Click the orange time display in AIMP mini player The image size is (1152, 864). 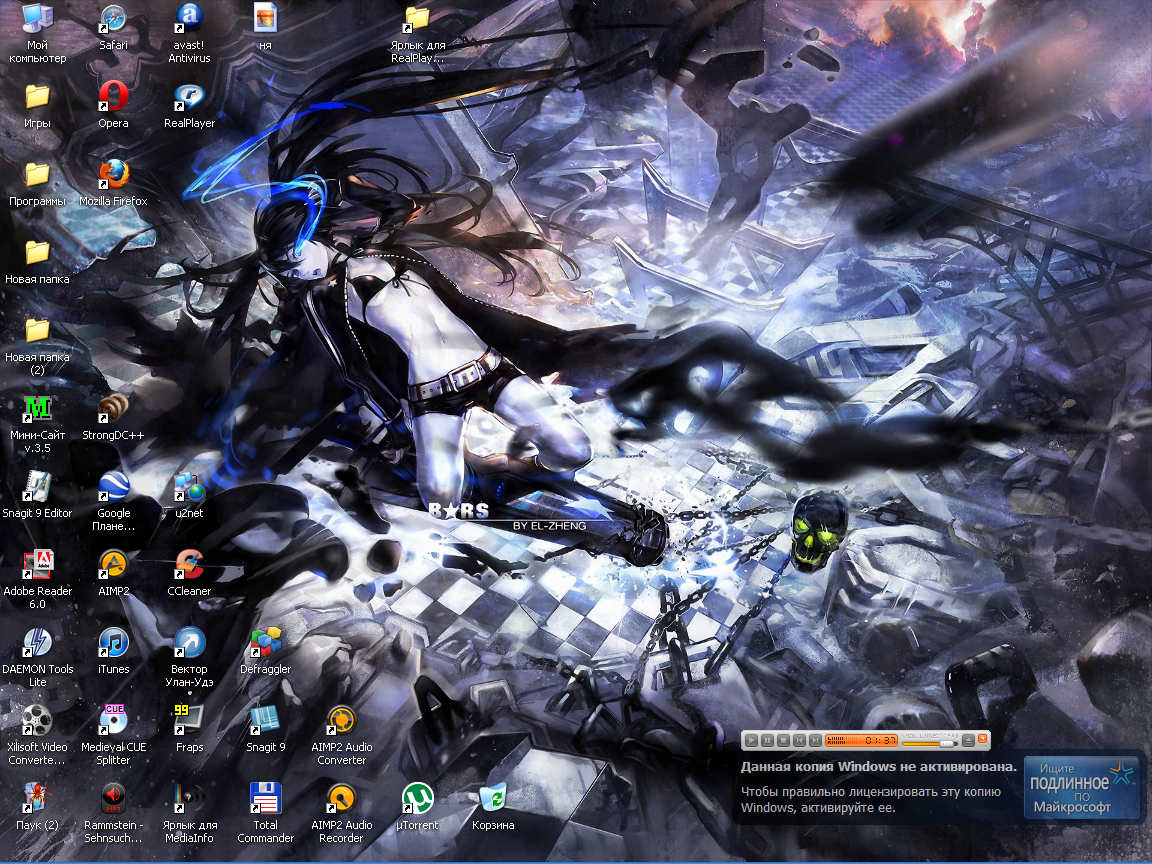[861, 741]
